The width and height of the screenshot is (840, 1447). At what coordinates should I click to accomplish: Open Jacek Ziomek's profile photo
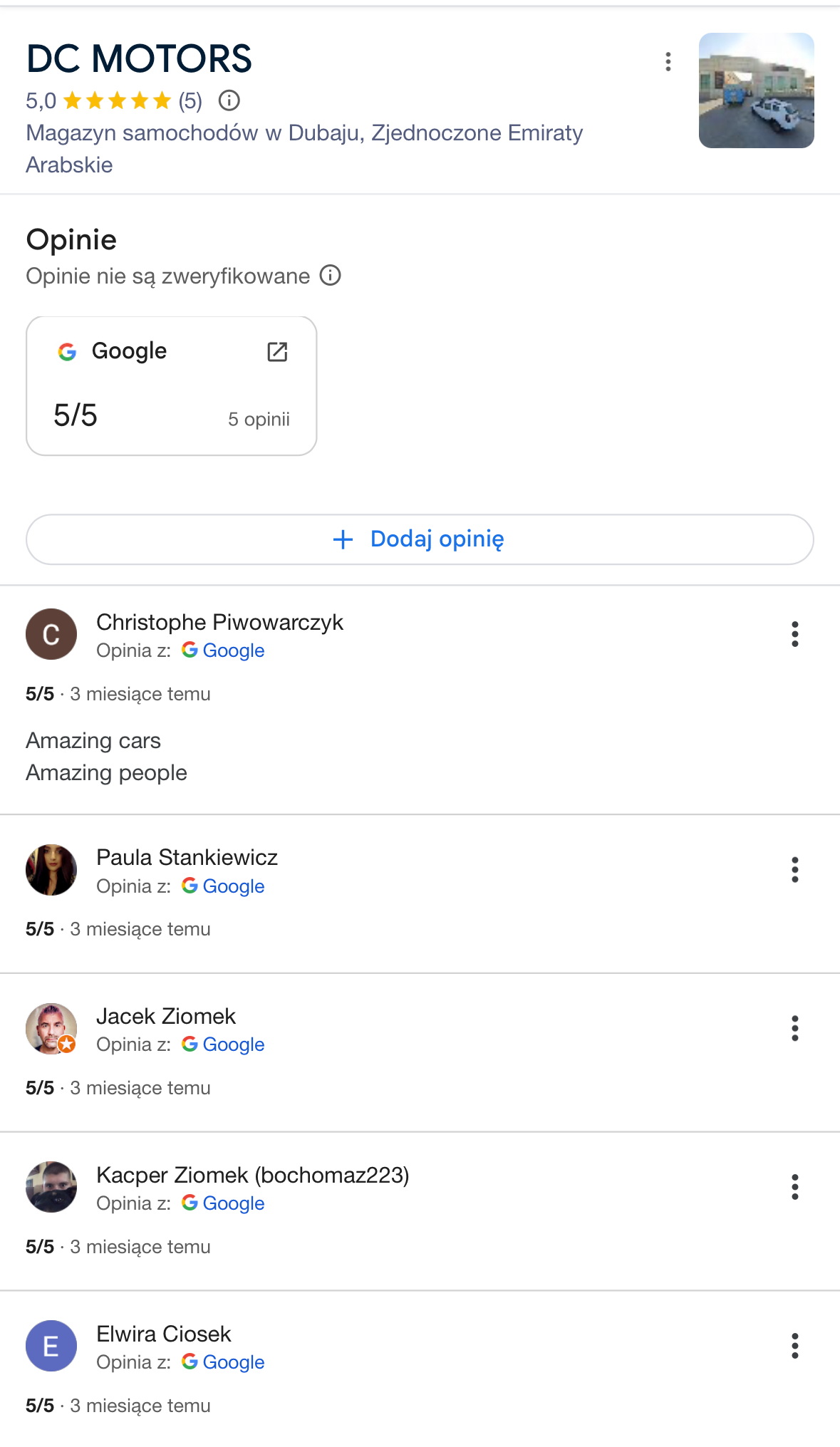(51, 1029)
